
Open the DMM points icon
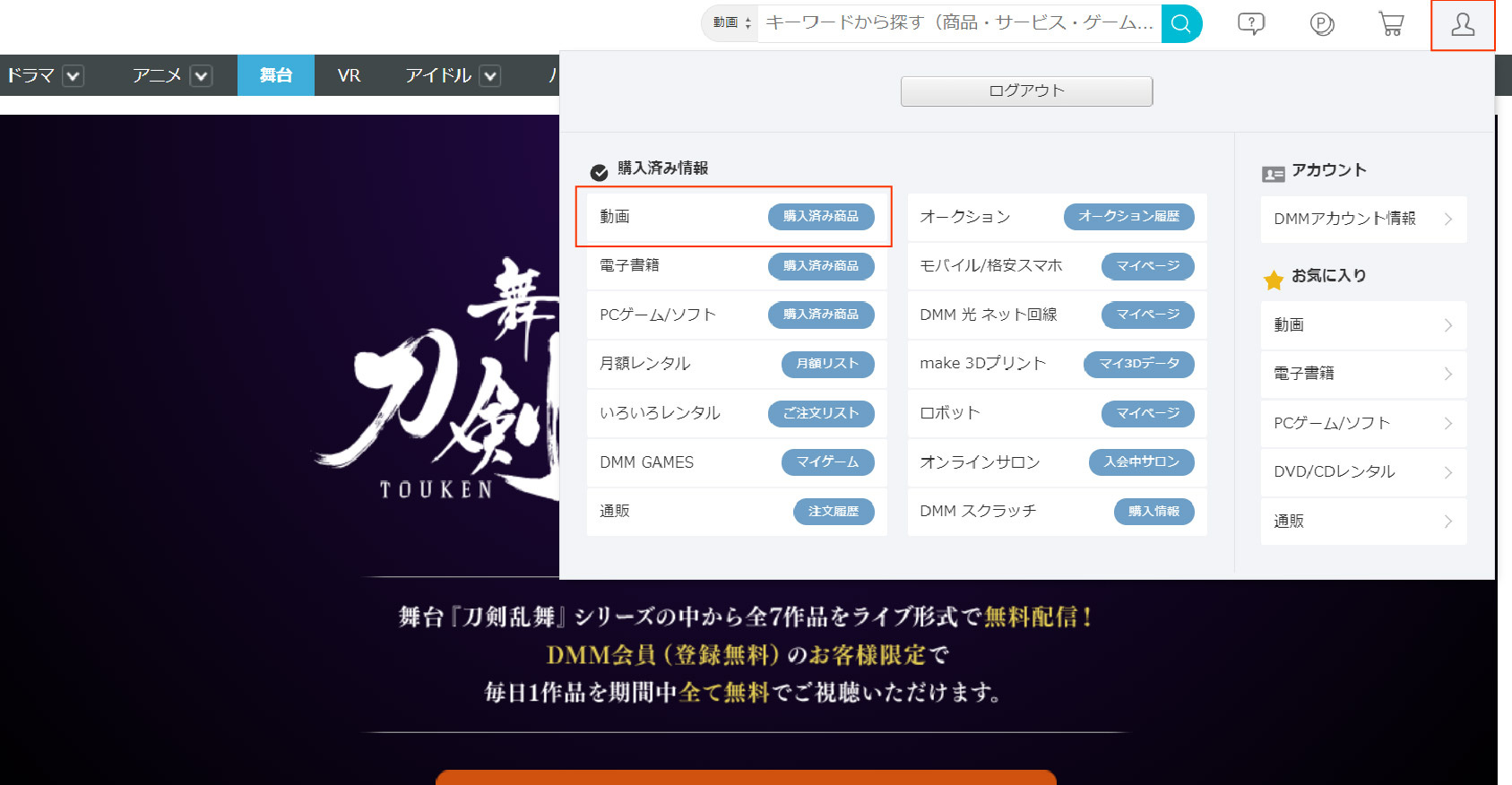[x=1322, y=24]
